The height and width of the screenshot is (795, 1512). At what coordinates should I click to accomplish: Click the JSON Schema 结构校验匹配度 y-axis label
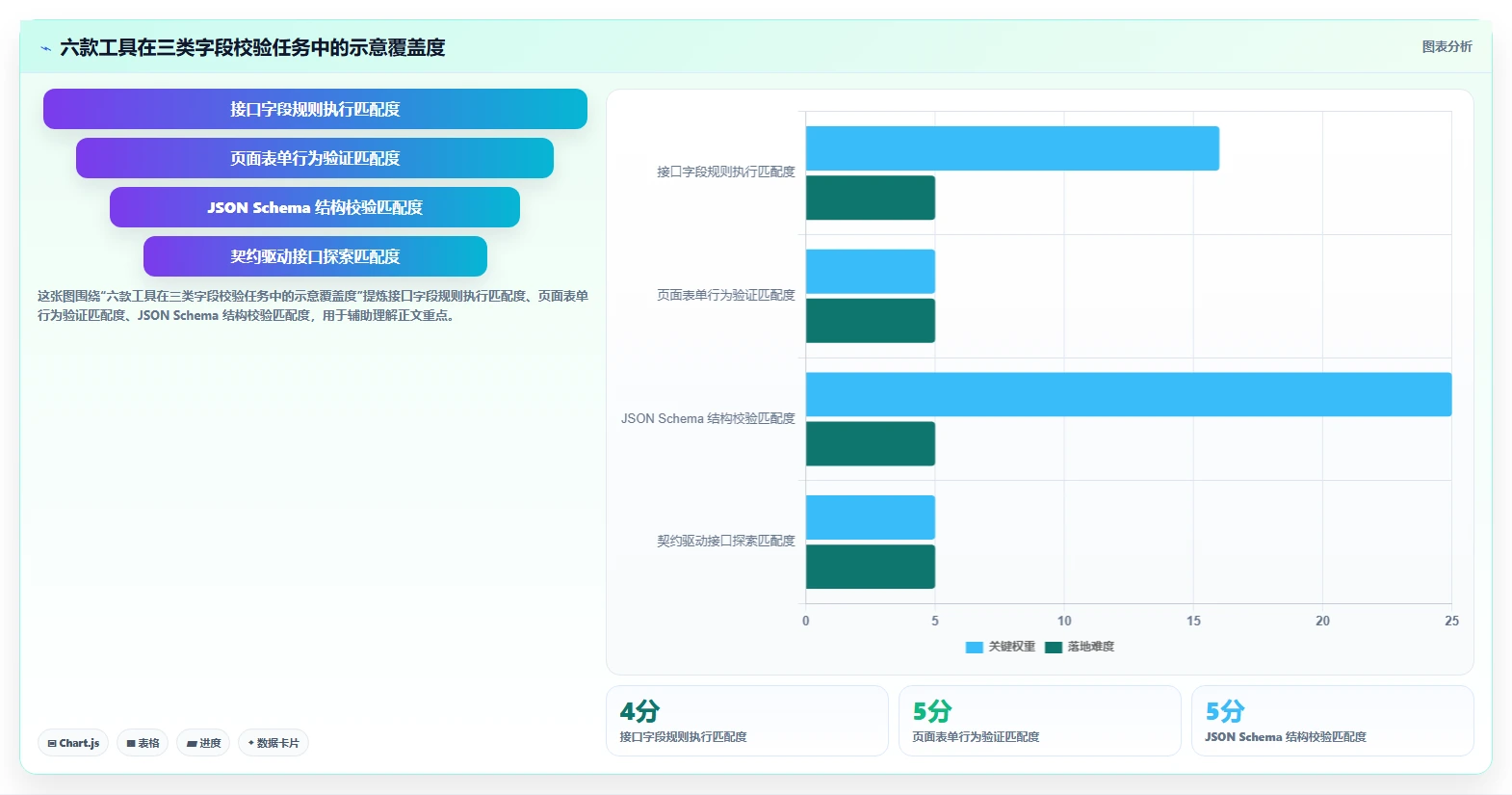708,418
